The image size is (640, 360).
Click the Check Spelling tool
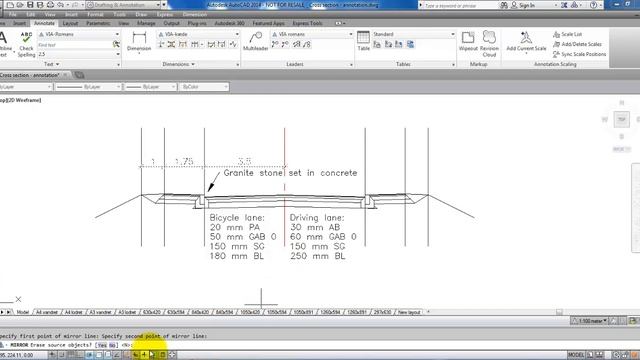coord(26,44)
